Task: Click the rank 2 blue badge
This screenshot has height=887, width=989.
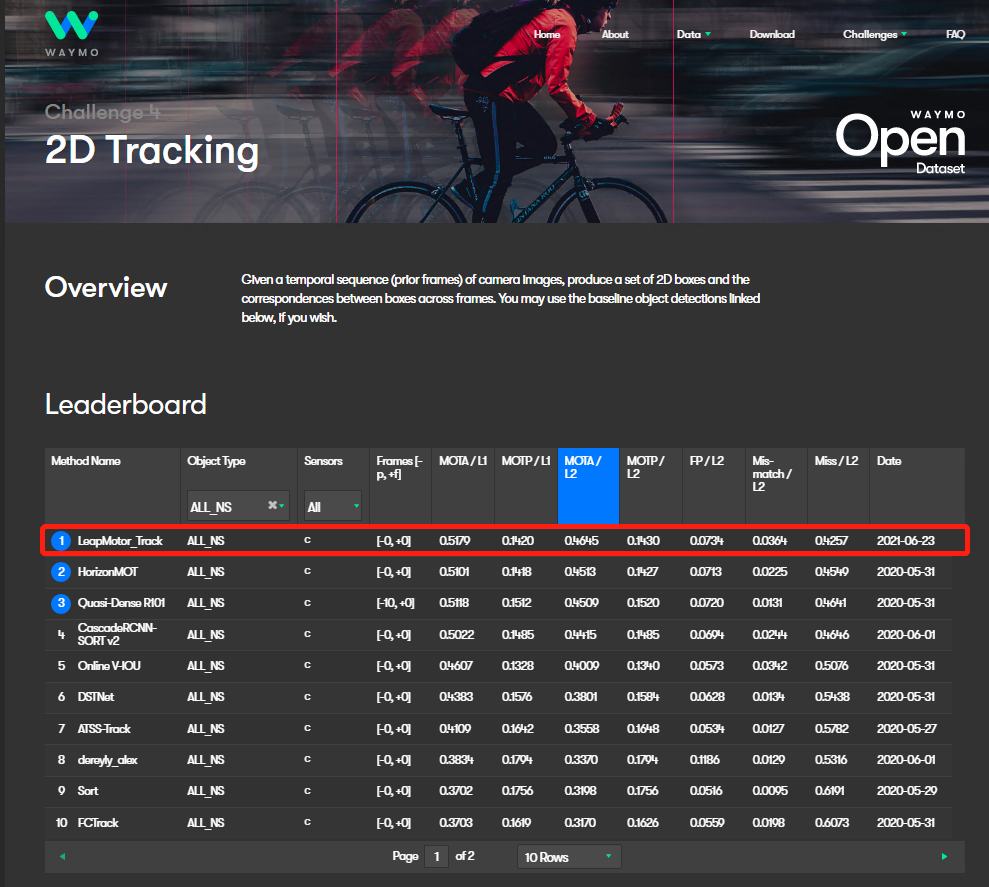Action: 61,572
